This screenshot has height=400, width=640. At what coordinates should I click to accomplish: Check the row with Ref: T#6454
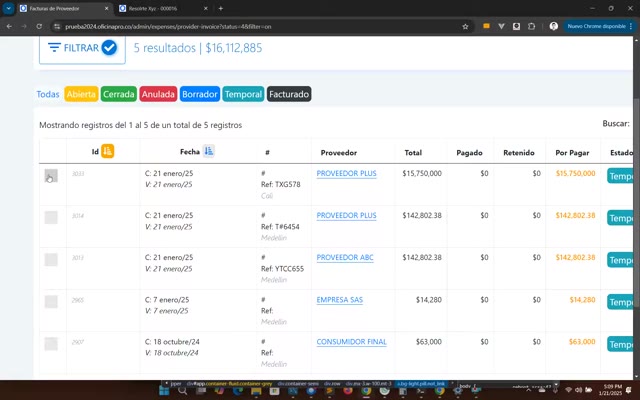coord(51,218)
